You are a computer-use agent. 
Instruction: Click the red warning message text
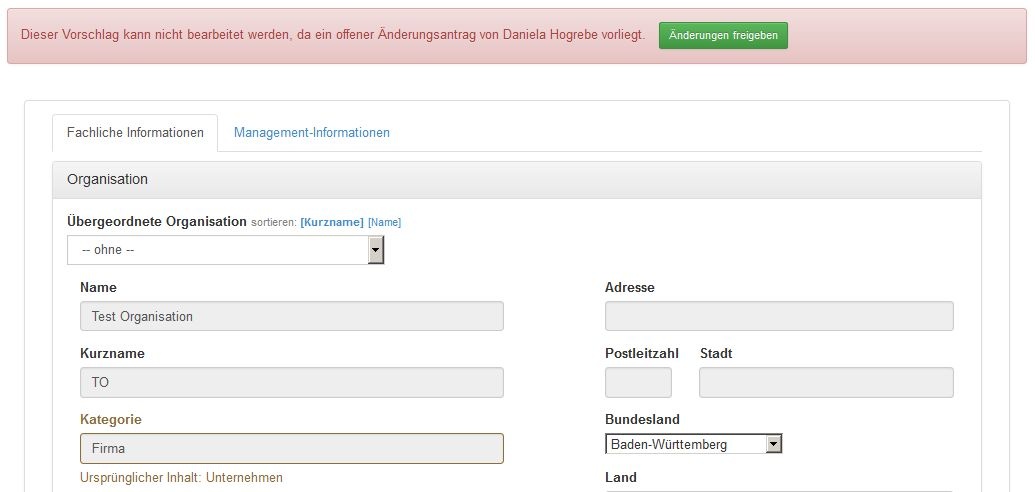pyautogui.click(x=332, y=35)
